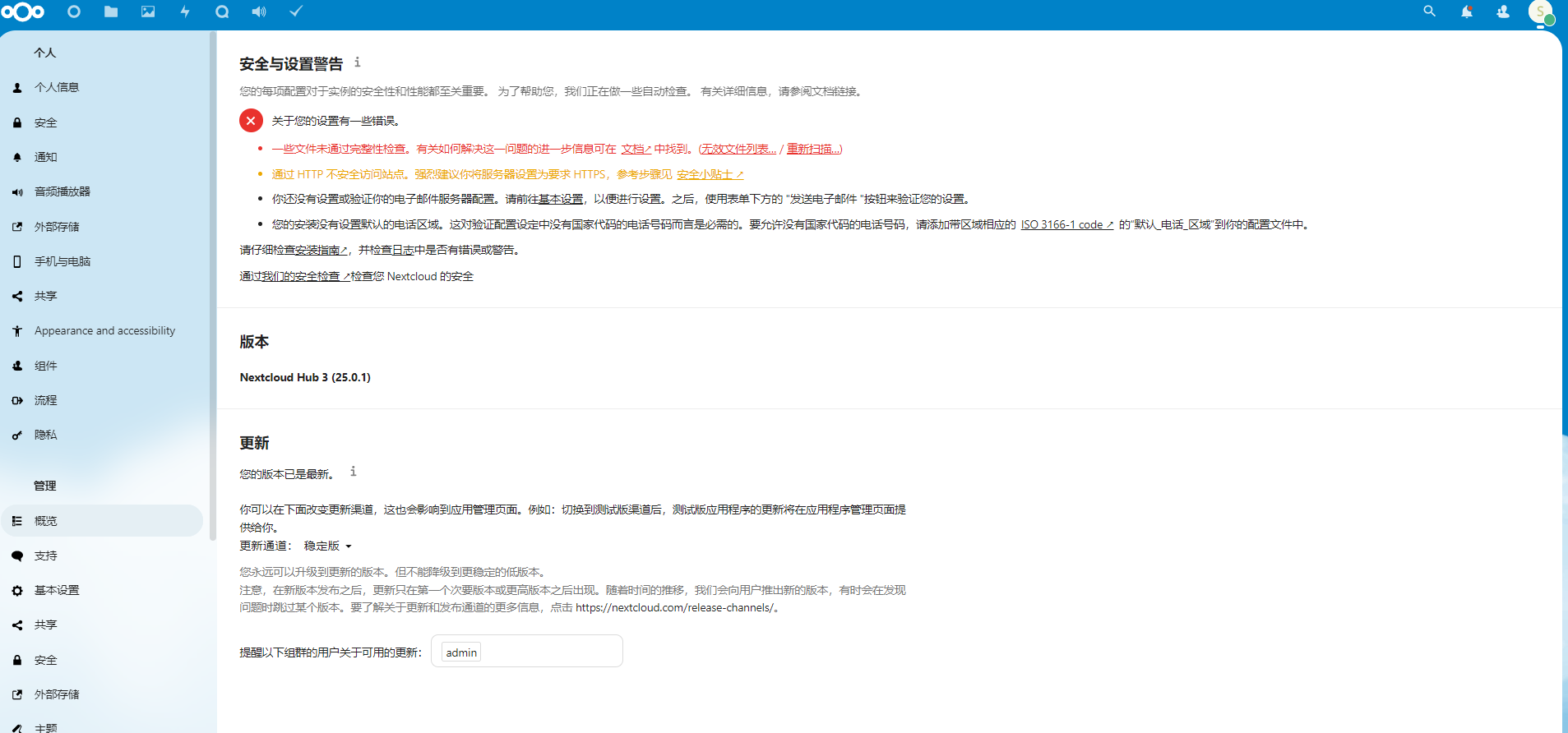The image size is (1568, 733).
Task: Open the Tasks checkmark icon
Action: click(296, 12)
